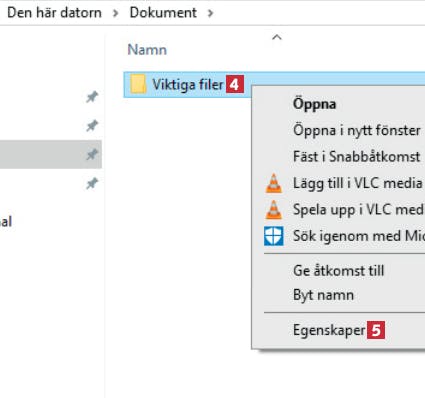The image size is (425, 398).
Task: Expand the chevron after Den här datorn
Action: (x=116, y=13)
